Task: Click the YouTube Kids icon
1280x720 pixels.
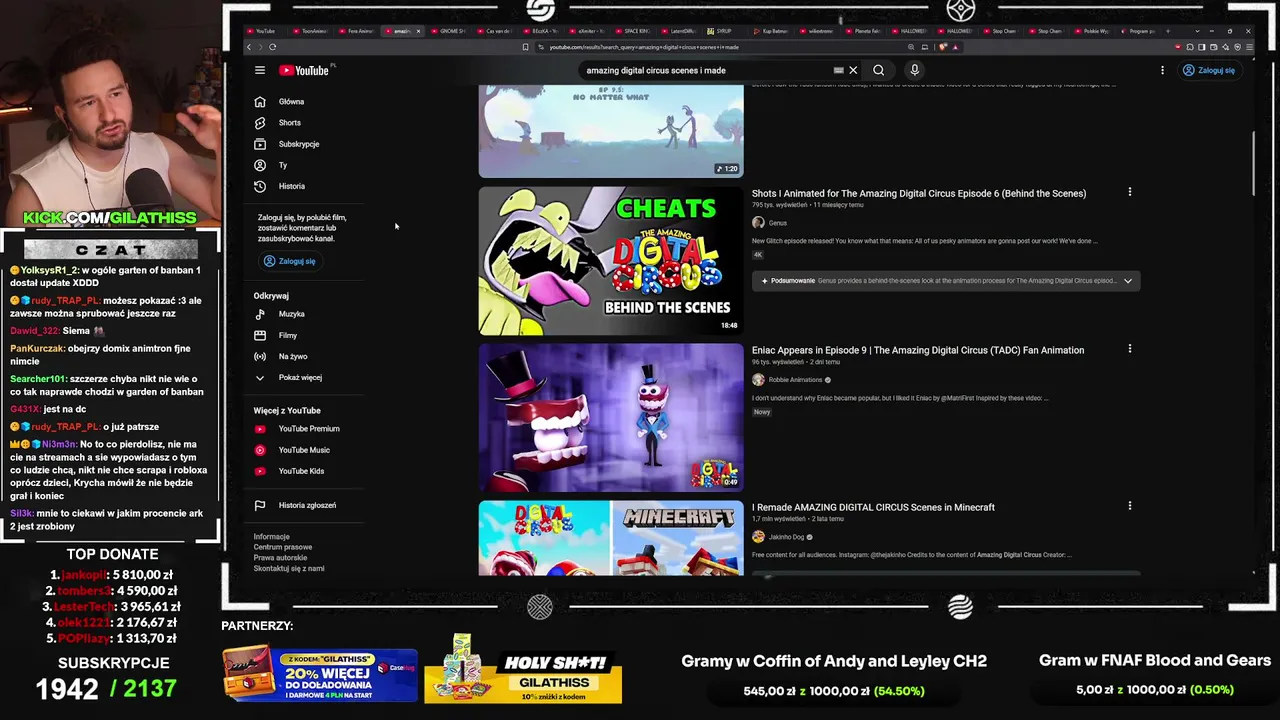Action: tap(260, 471)
